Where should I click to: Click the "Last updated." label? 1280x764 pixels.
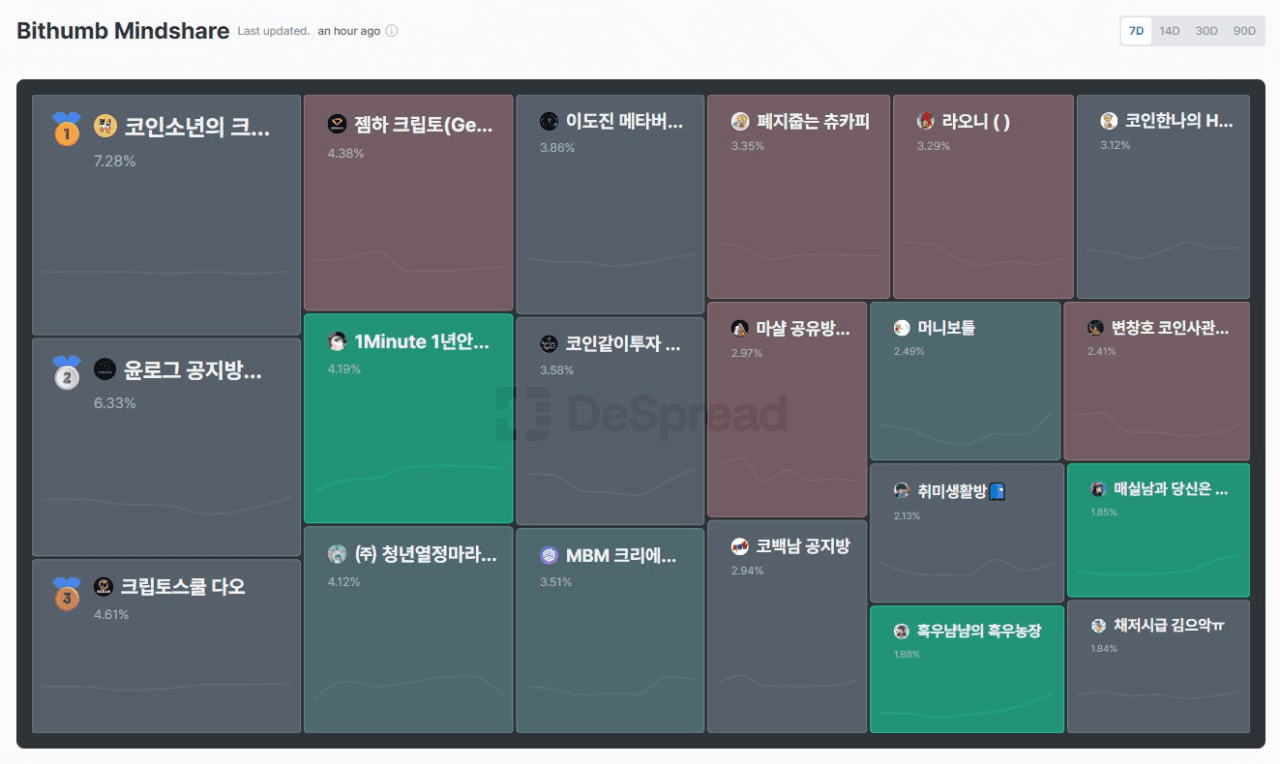(274, 31)
